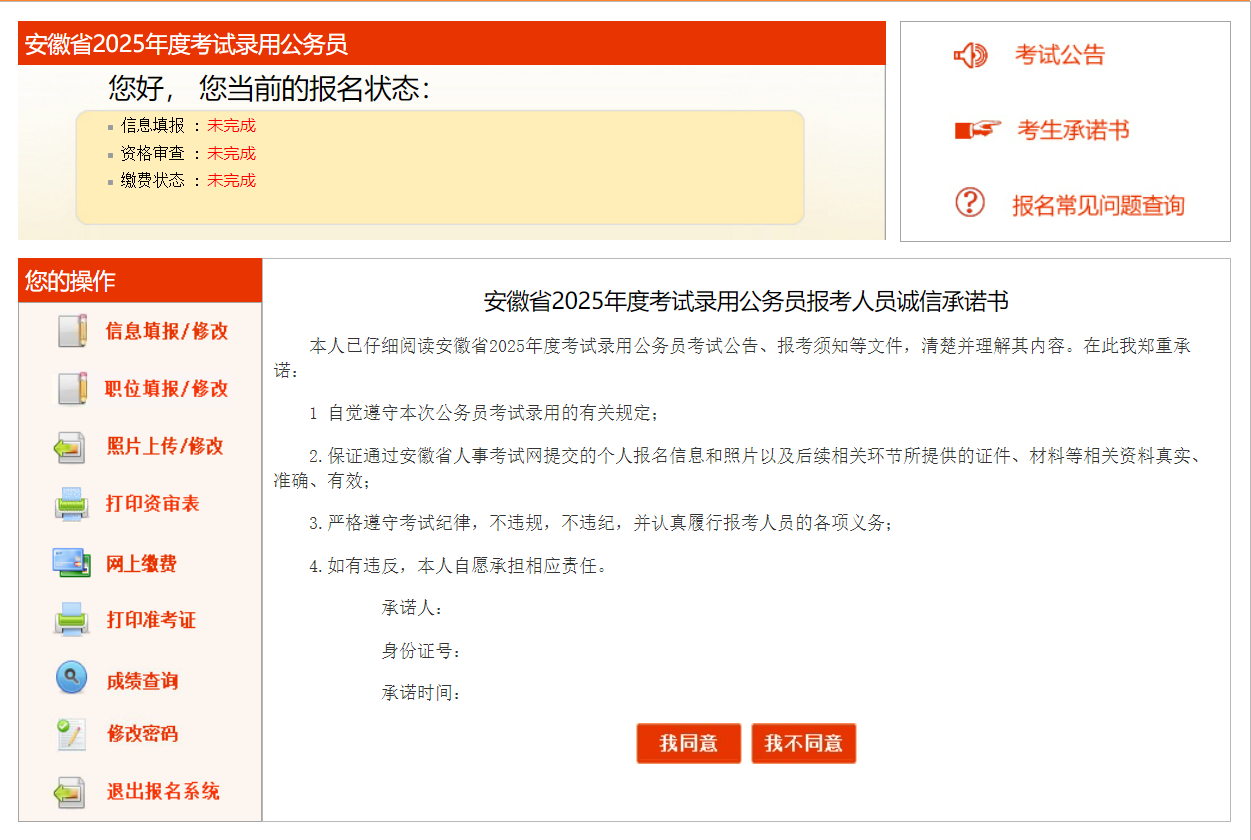The image size is (1251, 840).
Task: Click pledge item 3 严格遵守考试纪律 text
Action: point(601,523)
